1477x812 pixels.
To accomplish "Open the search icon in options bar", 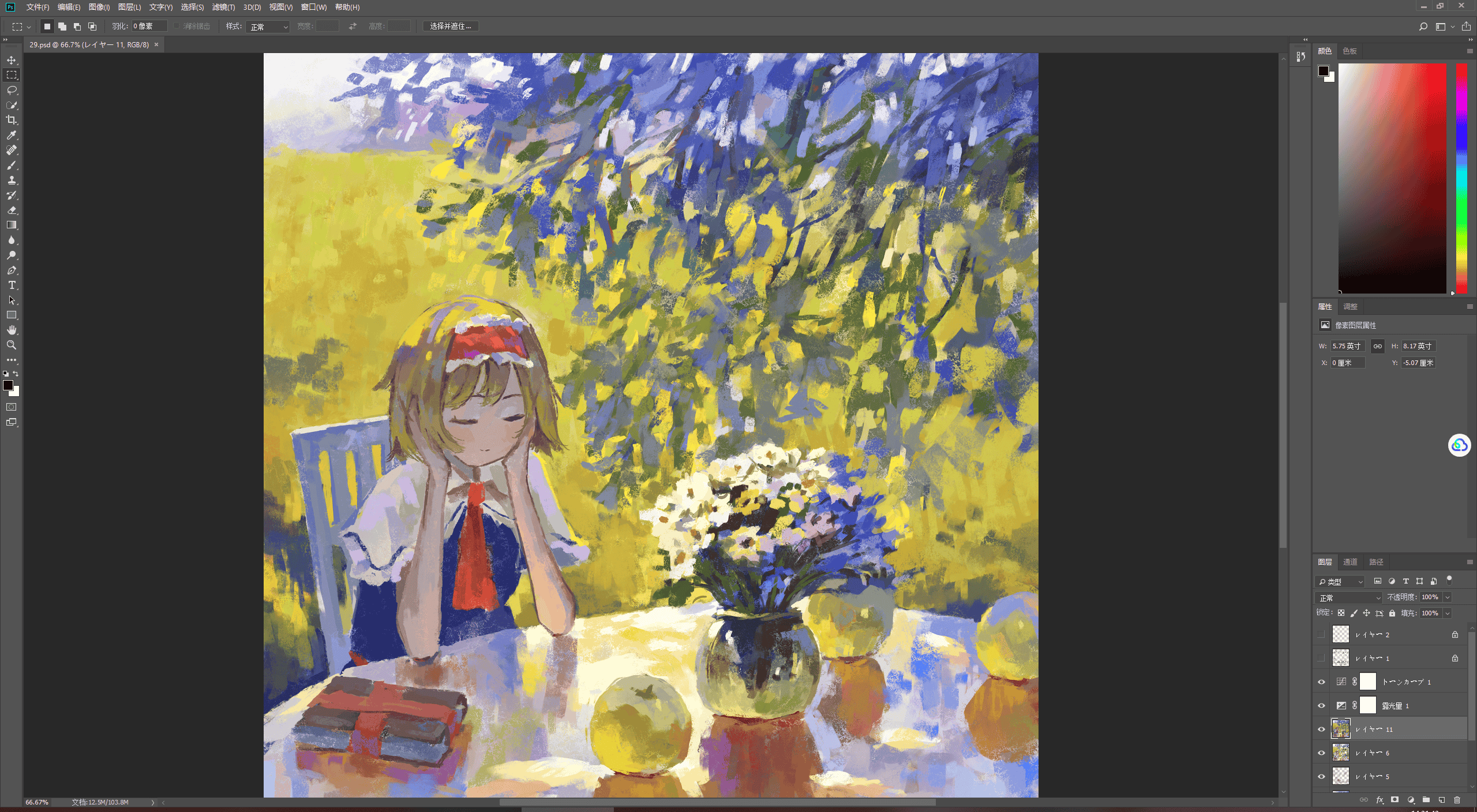I will (x=1423, y=27).
